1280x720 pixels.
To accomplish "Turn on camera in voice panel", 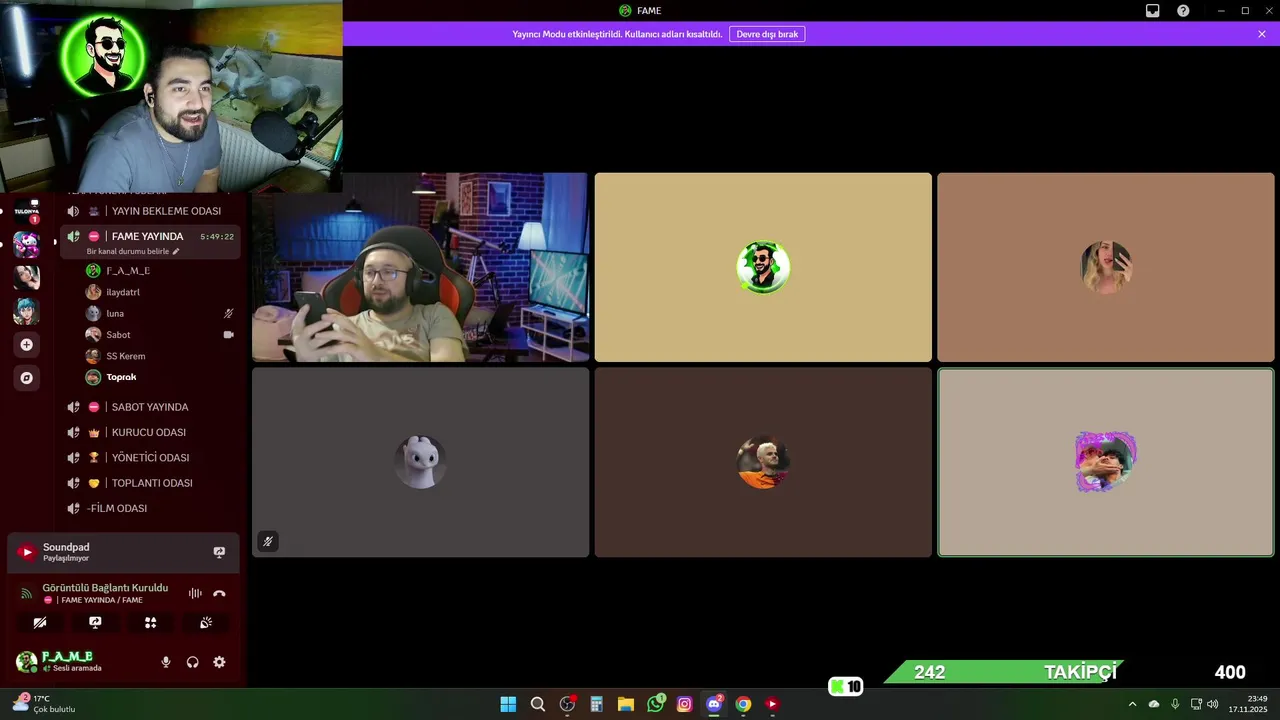I will coord(40,622).
